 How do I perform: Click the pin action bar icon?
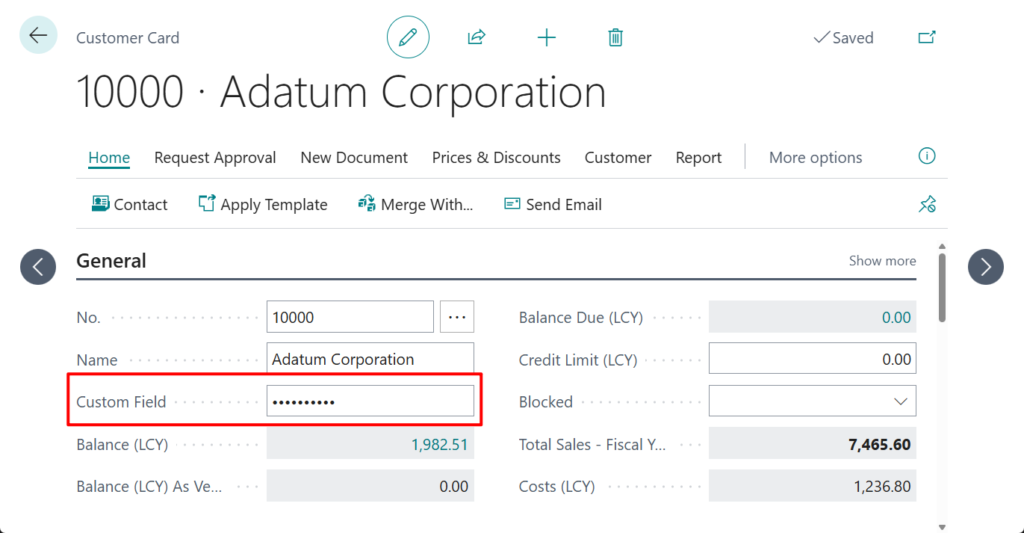pyautogui.click(x=927, y=204)
